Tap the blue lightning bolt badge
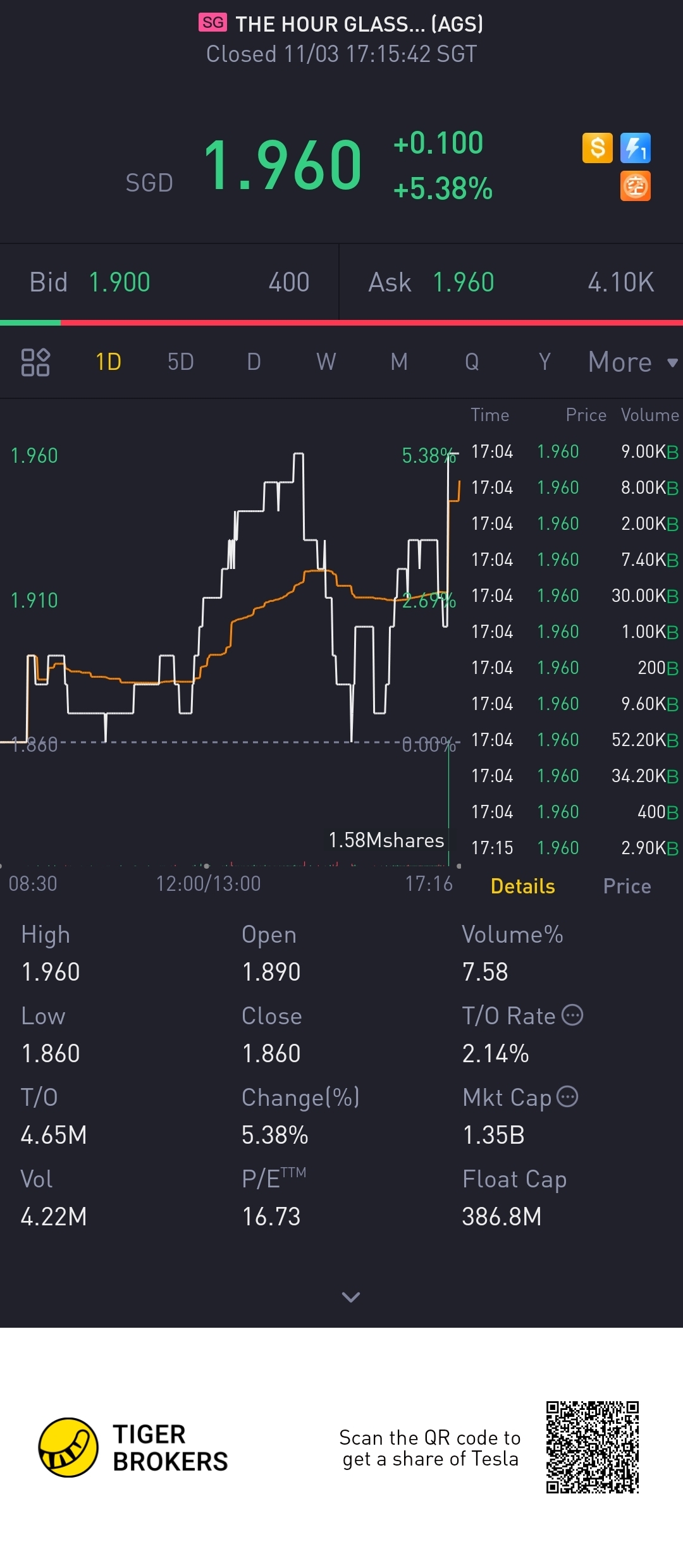The image size is (683, 1568). click(636, 149)
